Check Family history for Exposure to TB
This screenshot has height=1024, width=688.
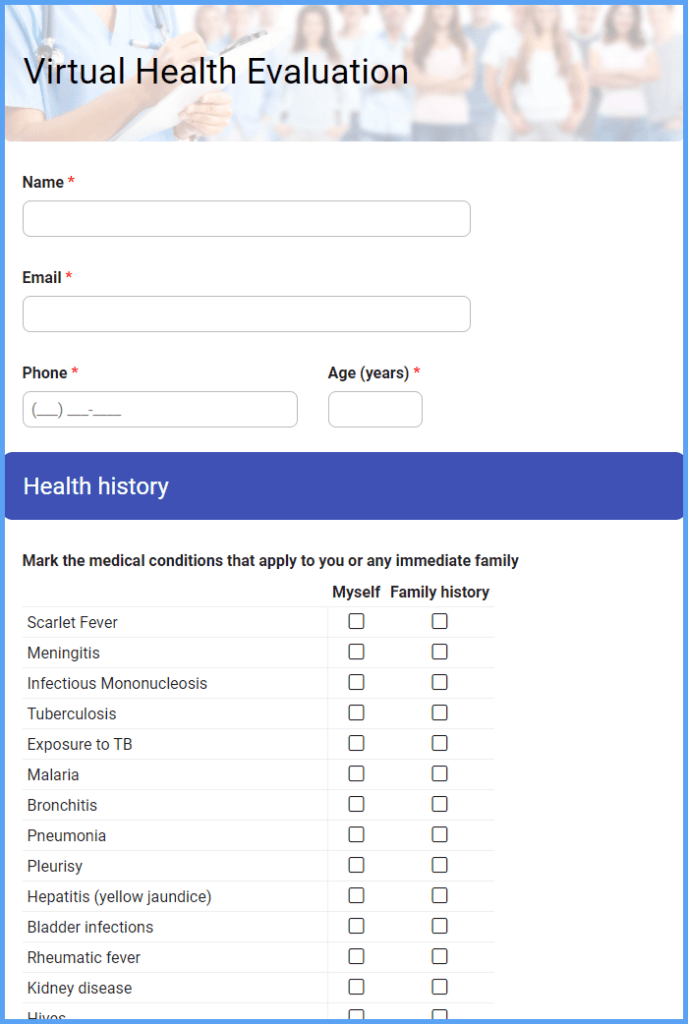tap(439, 743)
